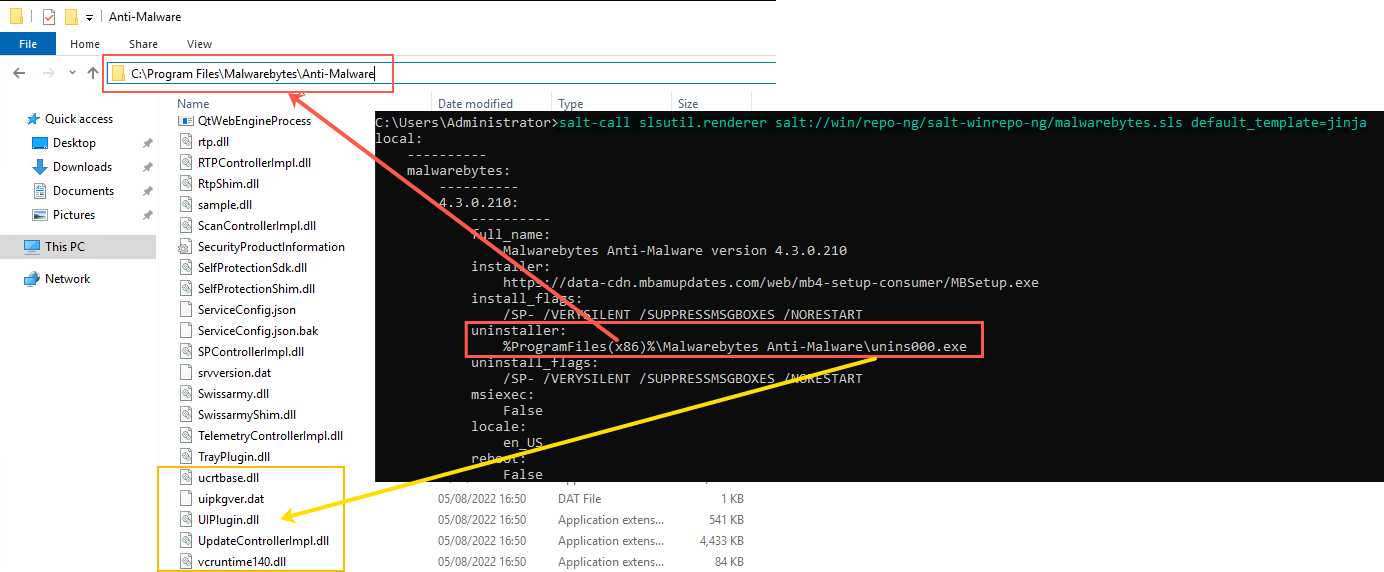Go forward with the forward arrow

click(48, 73)
